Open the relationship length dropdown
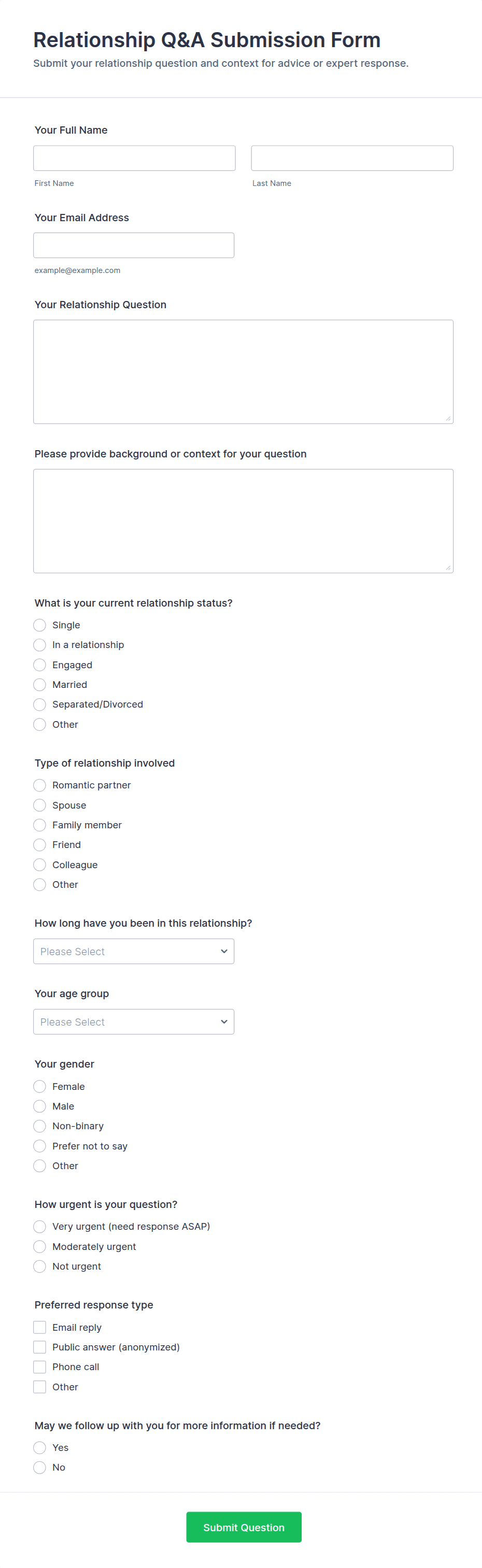 tap(133, 952)
